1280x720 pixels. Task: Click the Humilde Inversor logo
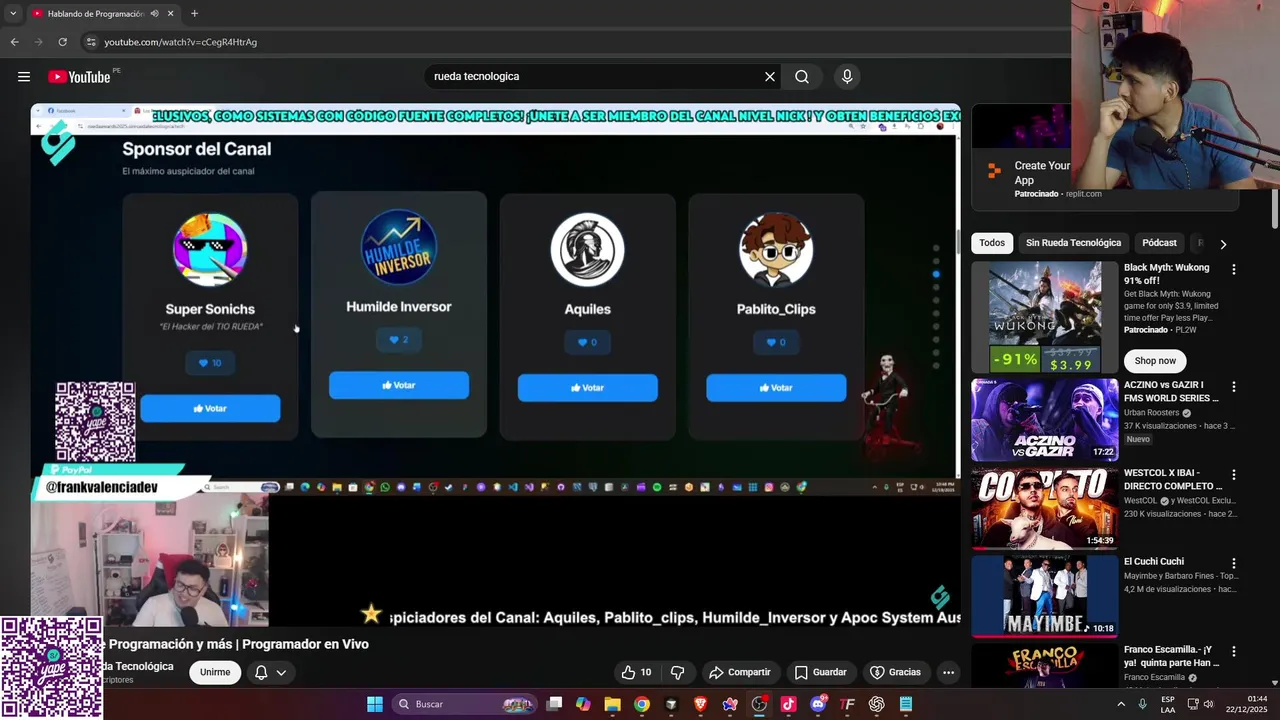pos(399,247)
